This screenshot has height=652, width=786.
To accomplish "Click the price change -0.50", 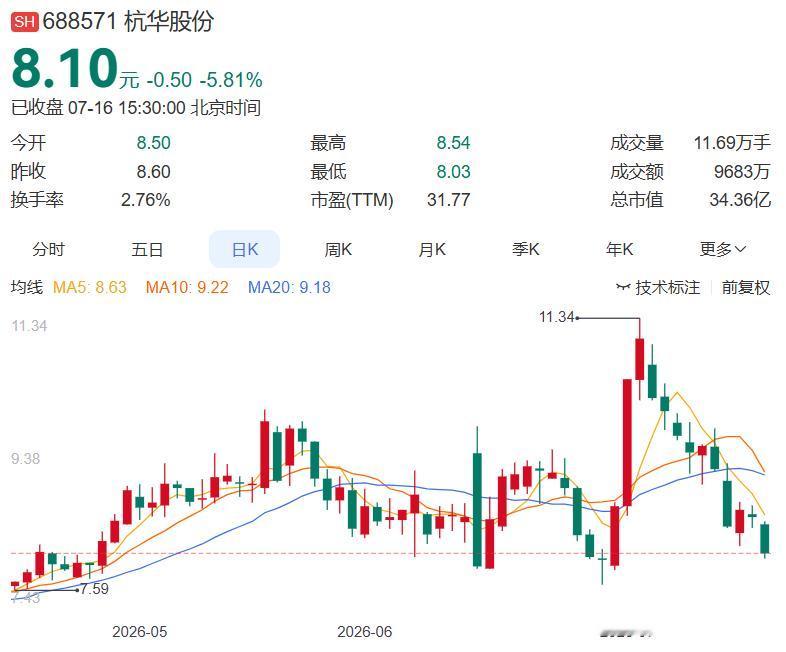I will [169, 80].
